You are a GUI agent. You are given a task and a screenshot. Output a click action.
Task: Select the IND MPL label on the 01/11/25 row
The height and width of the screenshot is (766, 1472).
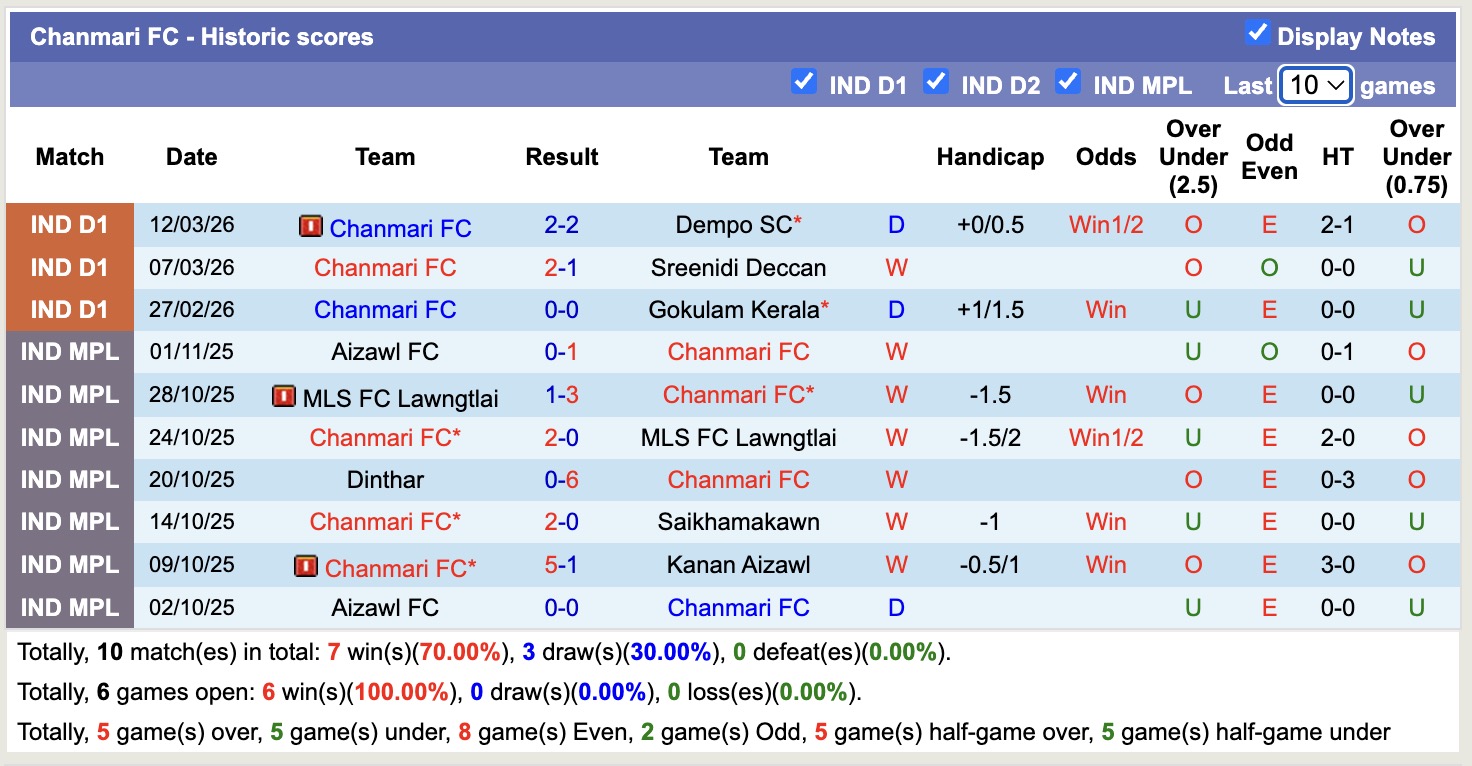(68, 352)
